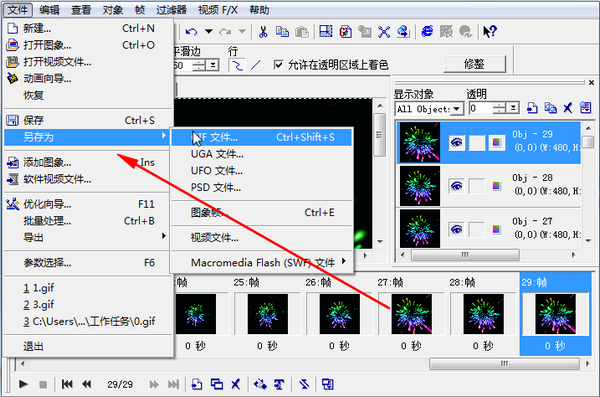The image size is (600, 397).
Task: Click the Stop animation button
Action: 43,384
